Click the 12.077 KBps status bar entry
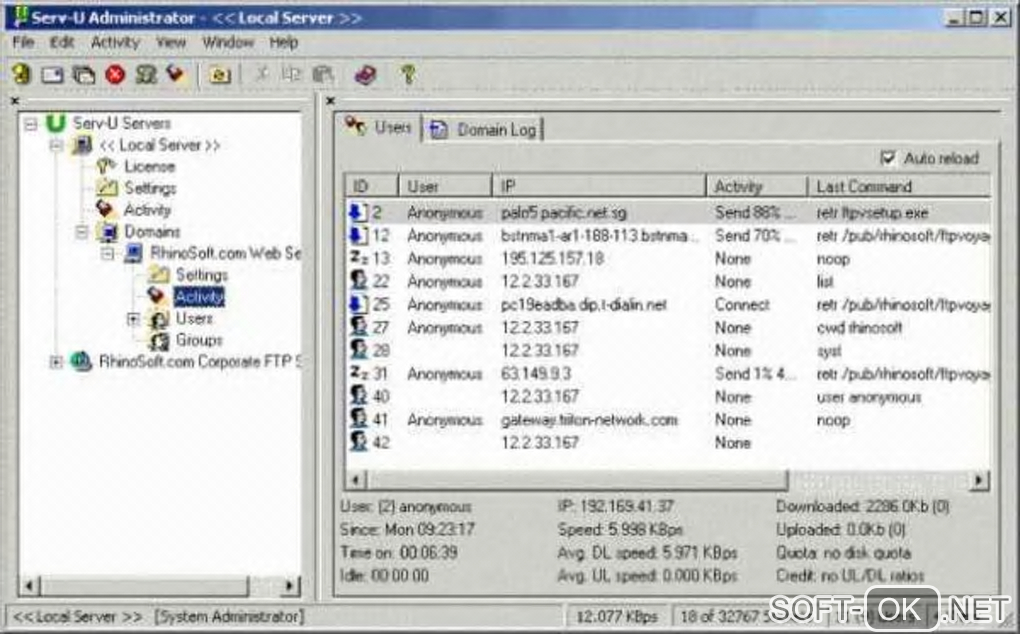The height and width of the screenshot is (634, 1020). (x=617, y=616)
